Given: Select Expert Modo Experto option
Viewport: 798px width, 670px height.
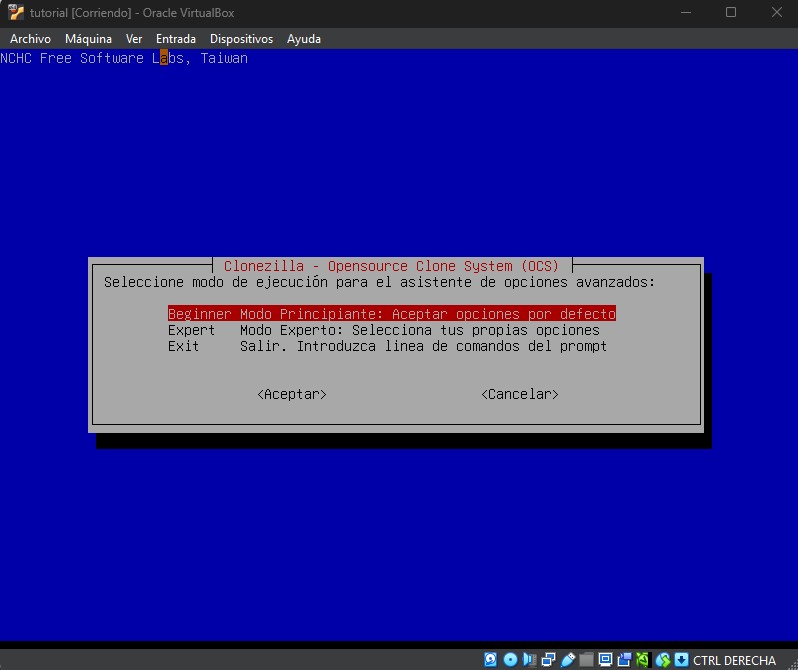Looking at the screenshot, I should tap(384, 330).
